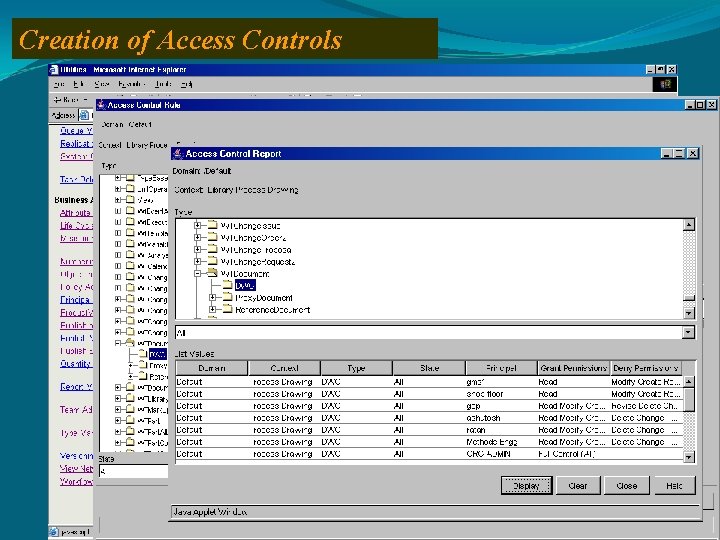Select the table row with principal 'Methods Engg'
The width and height of the screenshot is (720, 540).
[x=429, y=442]
